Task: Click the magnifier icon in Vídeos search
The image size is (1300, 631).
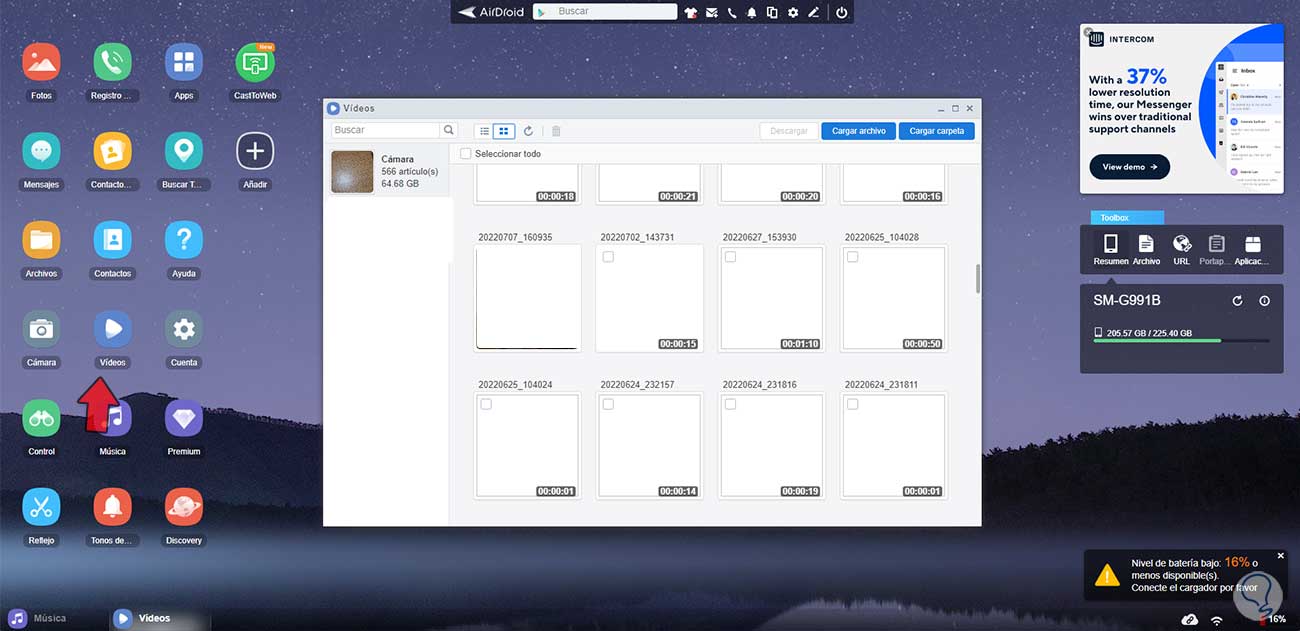Action: click(449, 130)
